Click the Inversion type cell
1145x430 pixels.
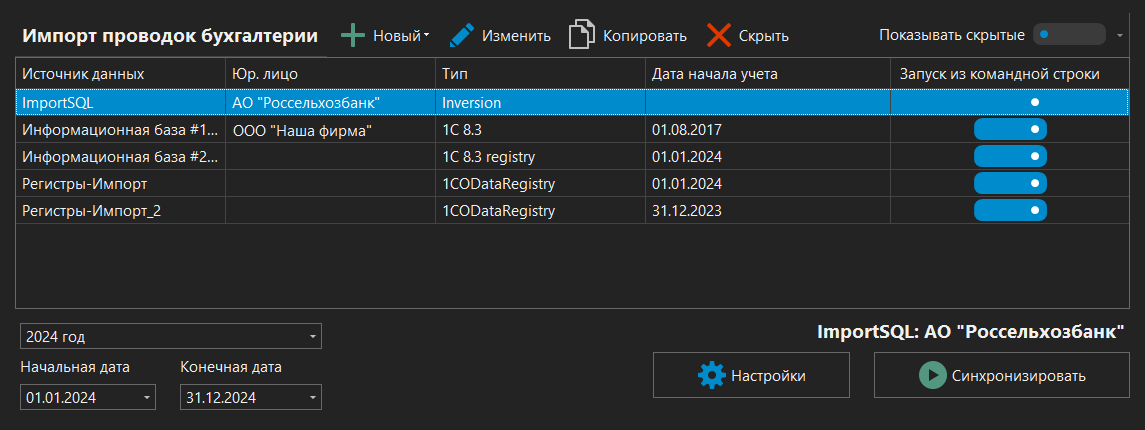[540, 102]
